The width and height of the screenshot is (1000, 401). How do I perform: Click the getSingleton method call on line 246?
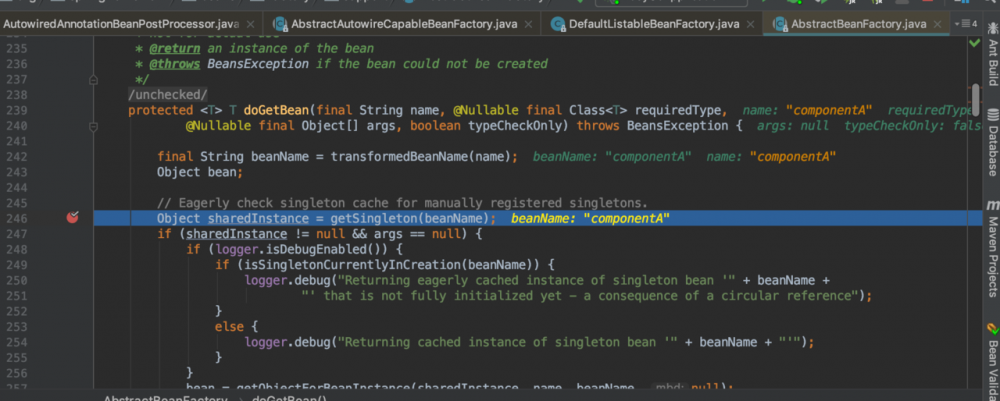(x=374, y=219)
